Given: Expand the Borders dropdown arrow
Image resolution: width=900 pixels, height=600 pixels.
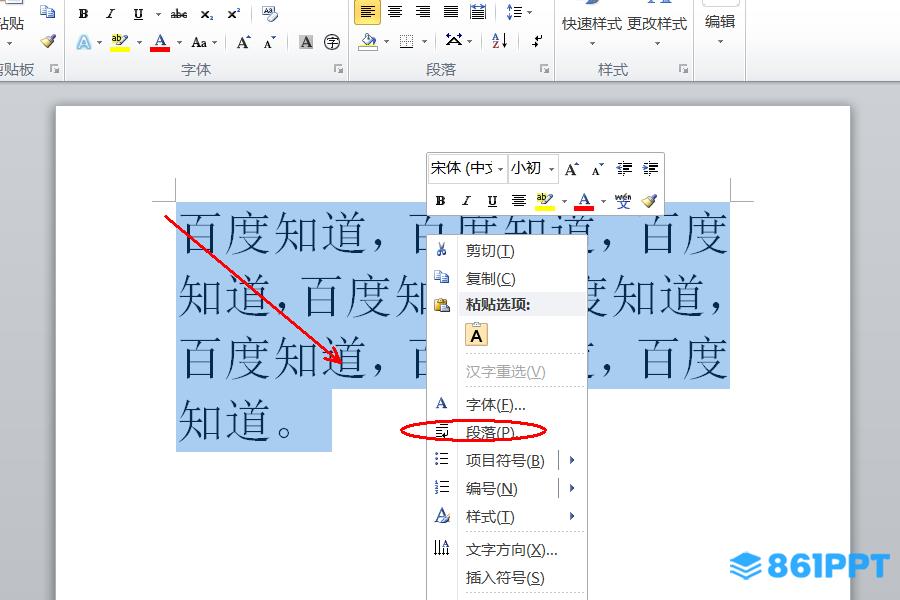Looking at the screenshot, I should [425, 41].
